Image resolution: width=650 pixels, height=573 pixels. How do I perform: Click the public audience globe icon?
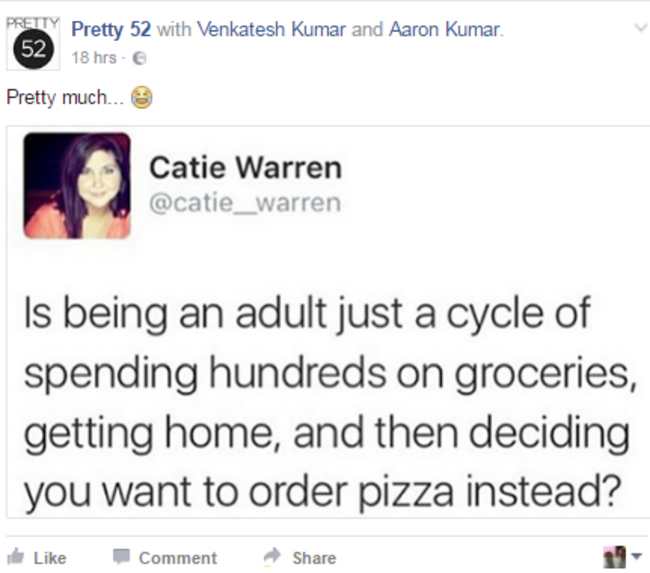(x=139, y=58)
